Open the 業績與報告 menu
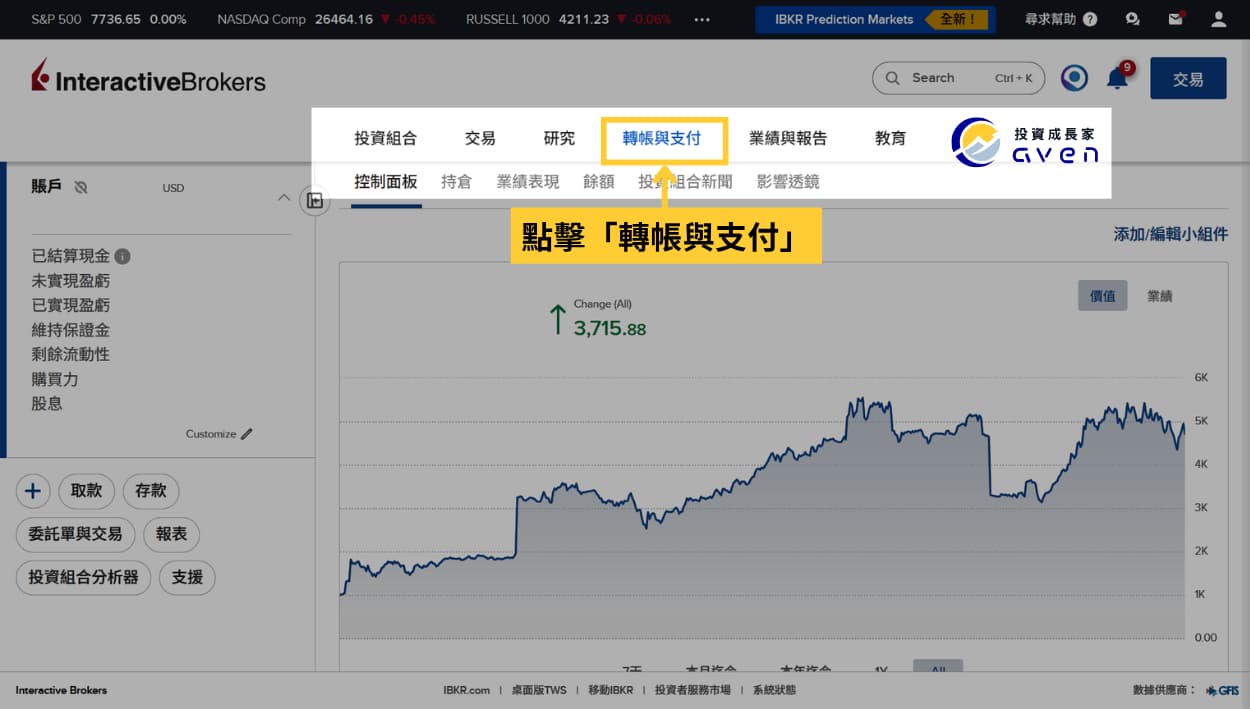 788,139
